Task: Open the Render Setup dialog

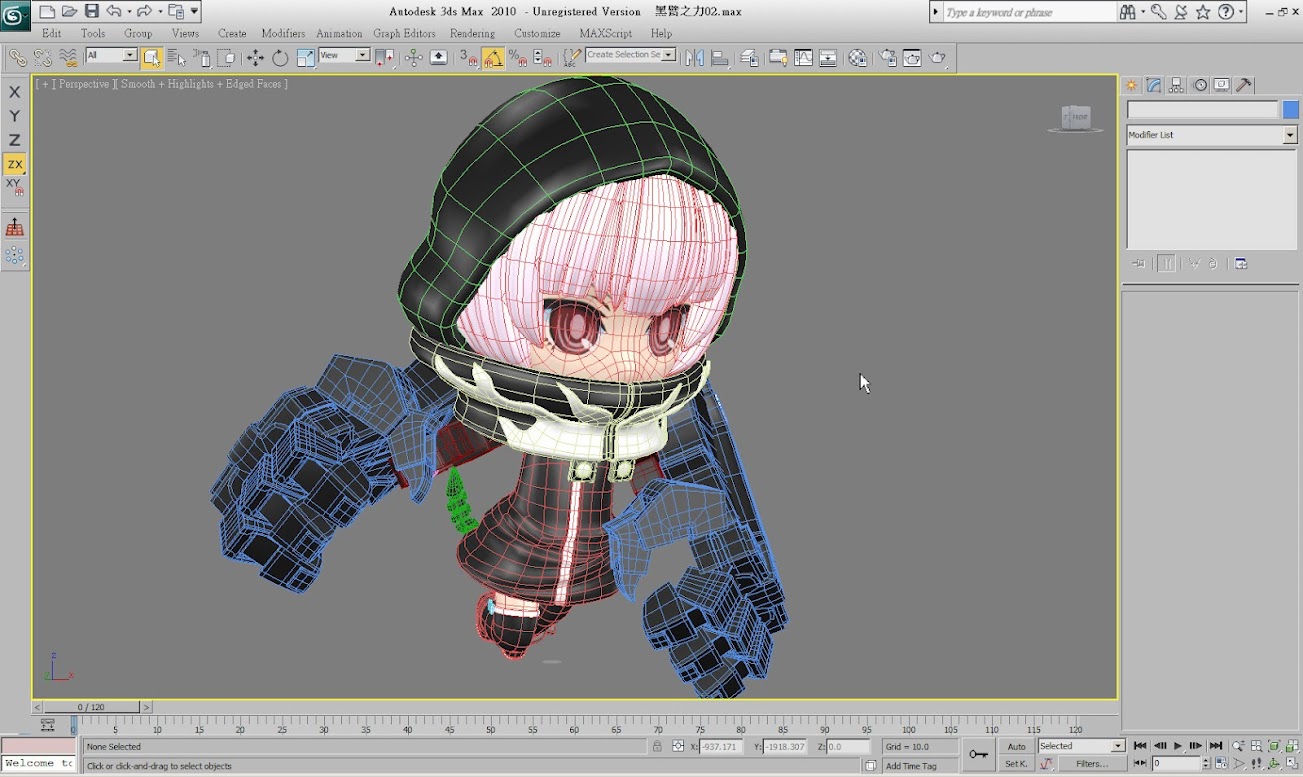Action: [x=887, y=58]
